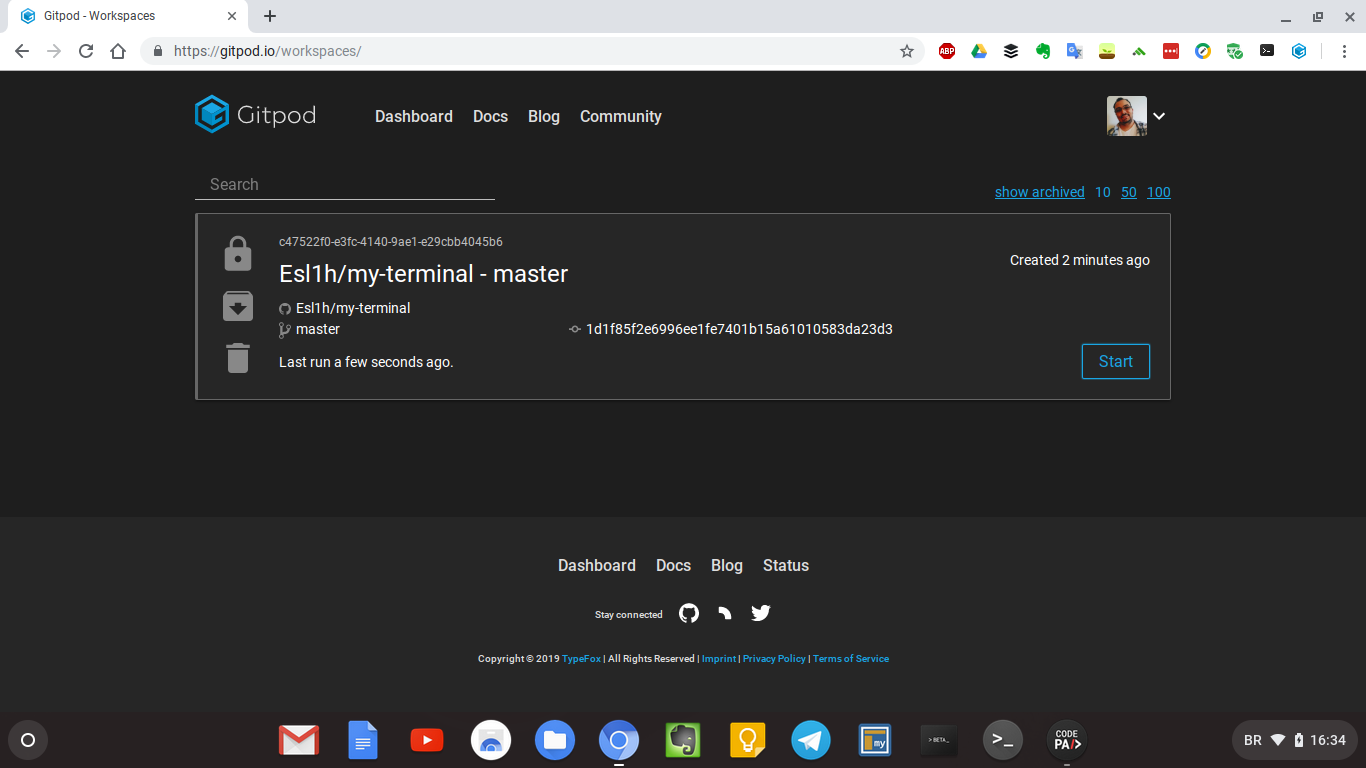Click the master branch label
This screenshot has height=768, width=1366.
318,329
